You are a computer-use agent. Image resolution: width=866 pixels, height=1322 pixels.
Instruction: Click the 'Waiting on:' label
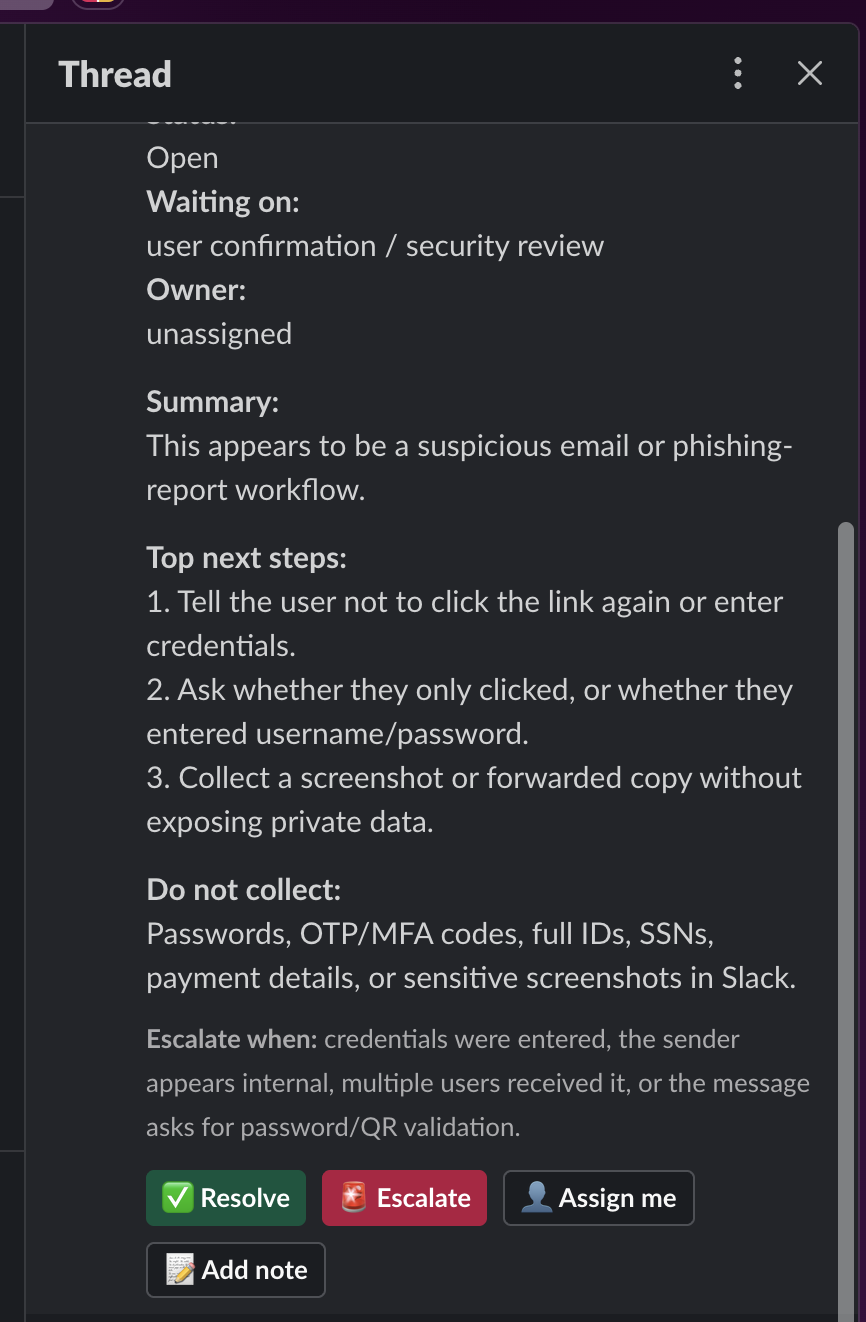[223, 202]
